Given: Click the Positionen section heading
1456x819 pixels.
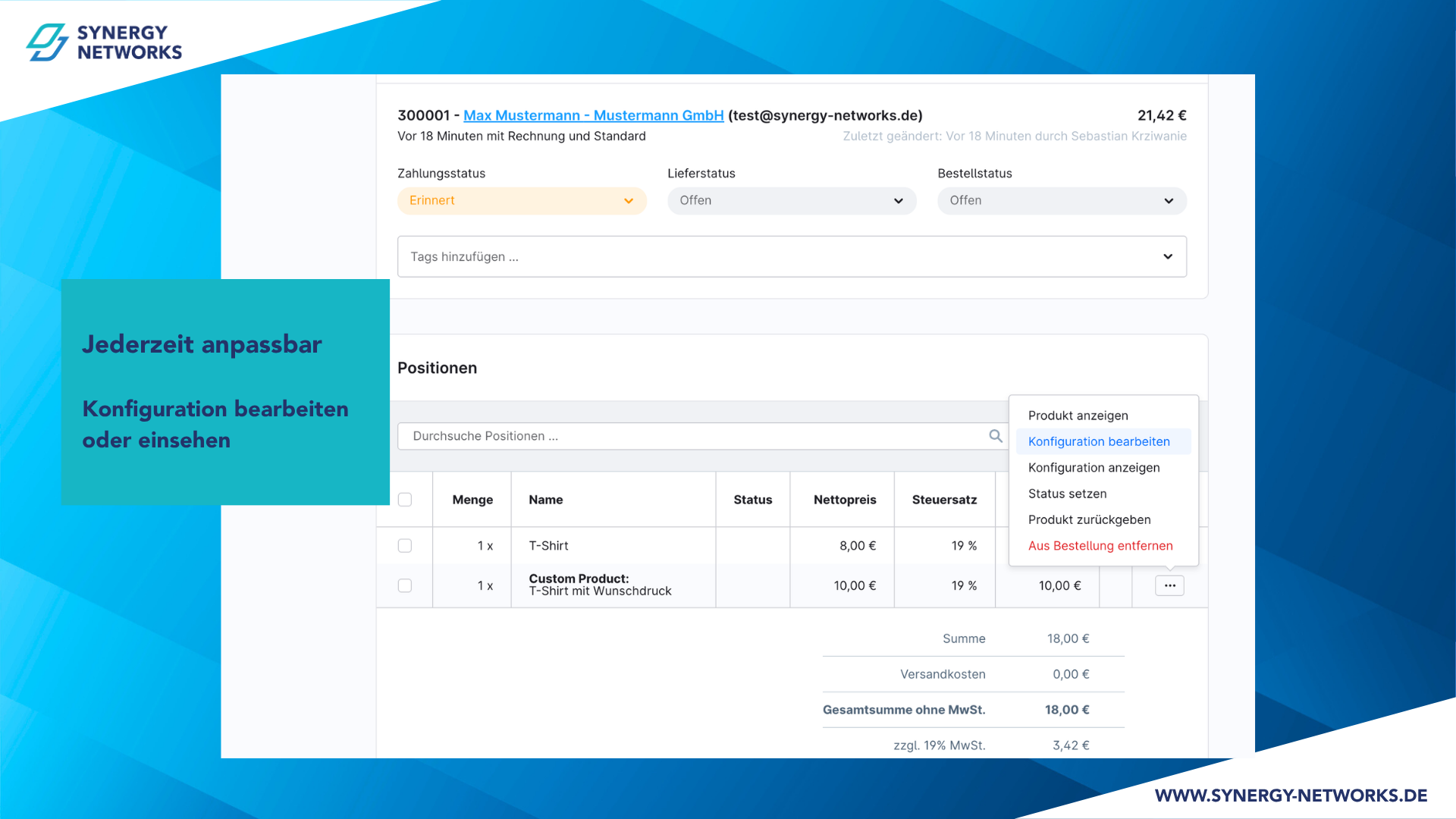Looking at the screenshot, I should click(438, 368).
